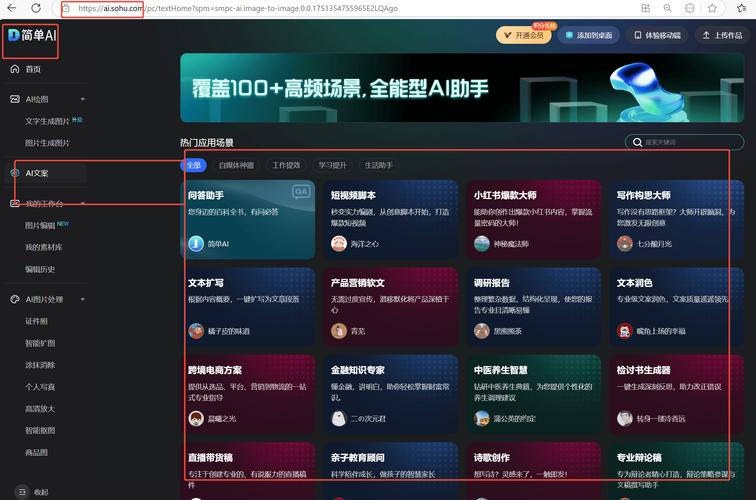This screenshot has width=756, height=500.
Task: Zoom the page via the magnifier icon in the browser toolbar
Action: (668, 8)
